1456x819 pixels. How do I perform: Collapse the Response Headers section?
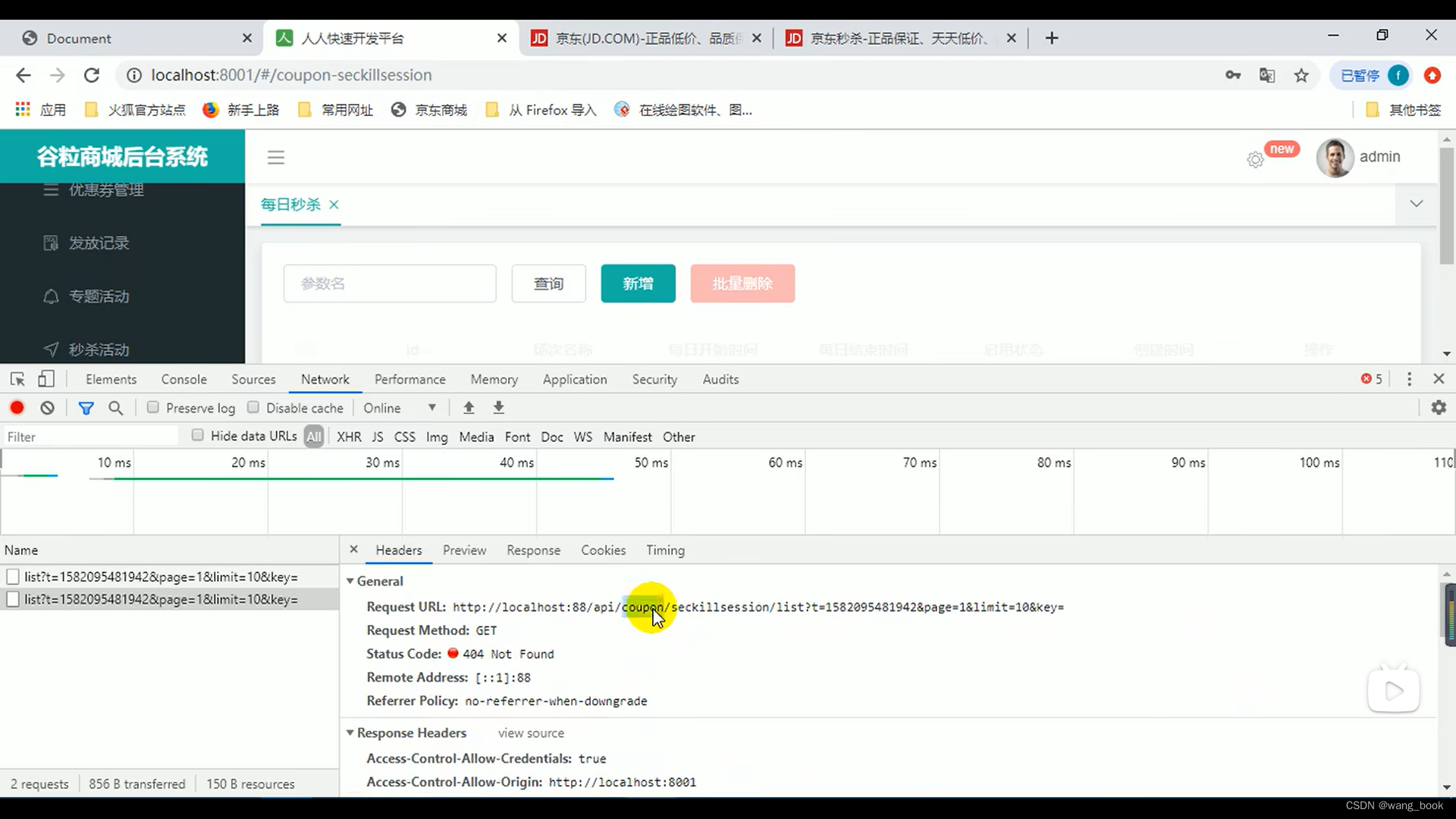pos(350,733)
